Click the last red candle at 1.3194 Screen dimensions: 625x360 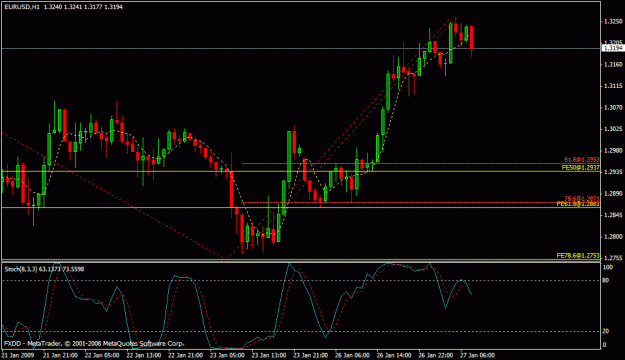point(472,38)
